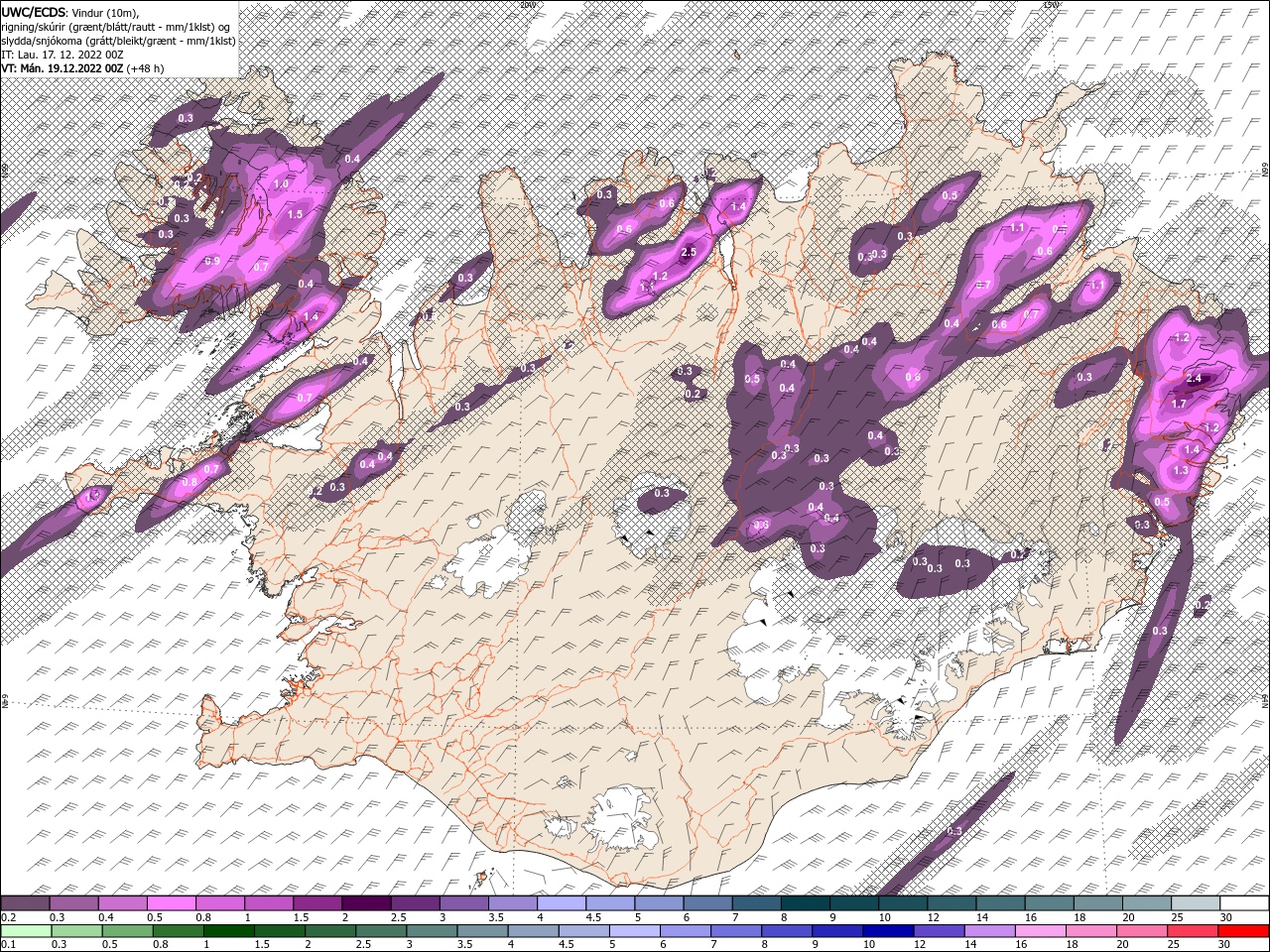Click the '(+48 h)' forecast offset
The image size is (1270, 952).
pos(146,68)
